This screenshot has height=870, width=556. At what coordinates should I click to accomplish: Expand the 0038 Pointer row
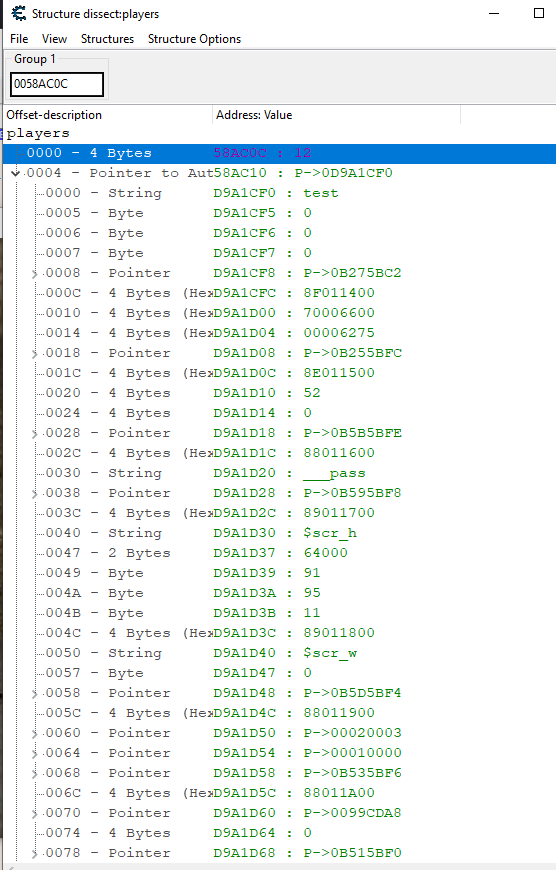34,493
